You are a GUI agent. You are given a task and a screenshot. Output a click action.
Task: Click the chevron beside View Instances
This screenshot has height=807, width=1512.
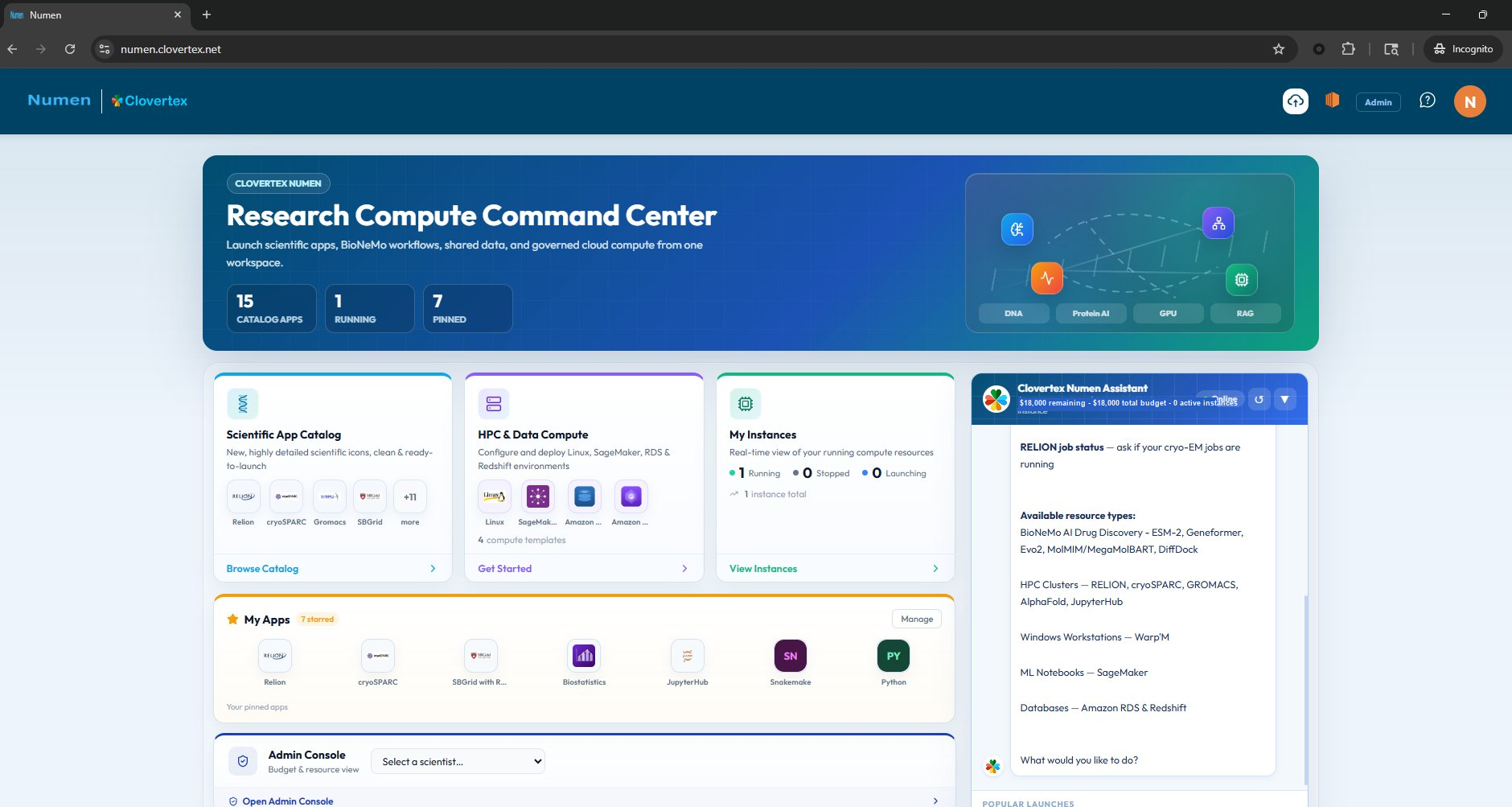point(935,569)
